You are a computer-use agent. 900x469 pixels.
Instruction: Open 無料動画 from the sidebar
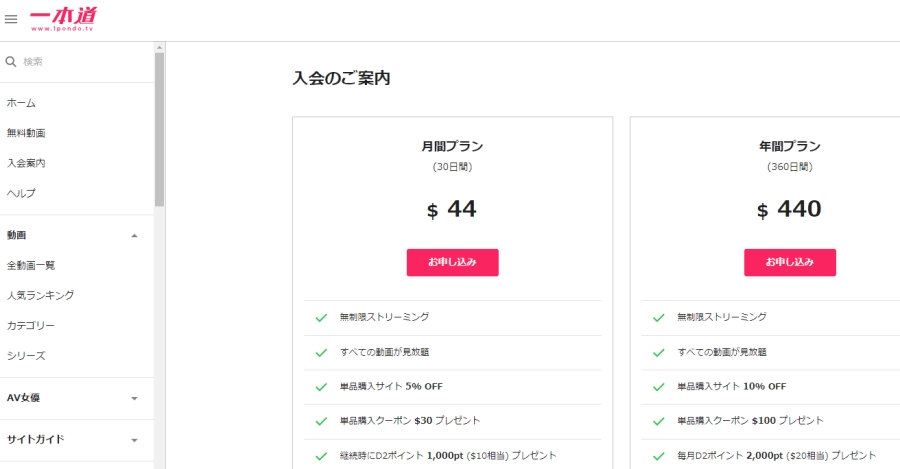point(26,133)
